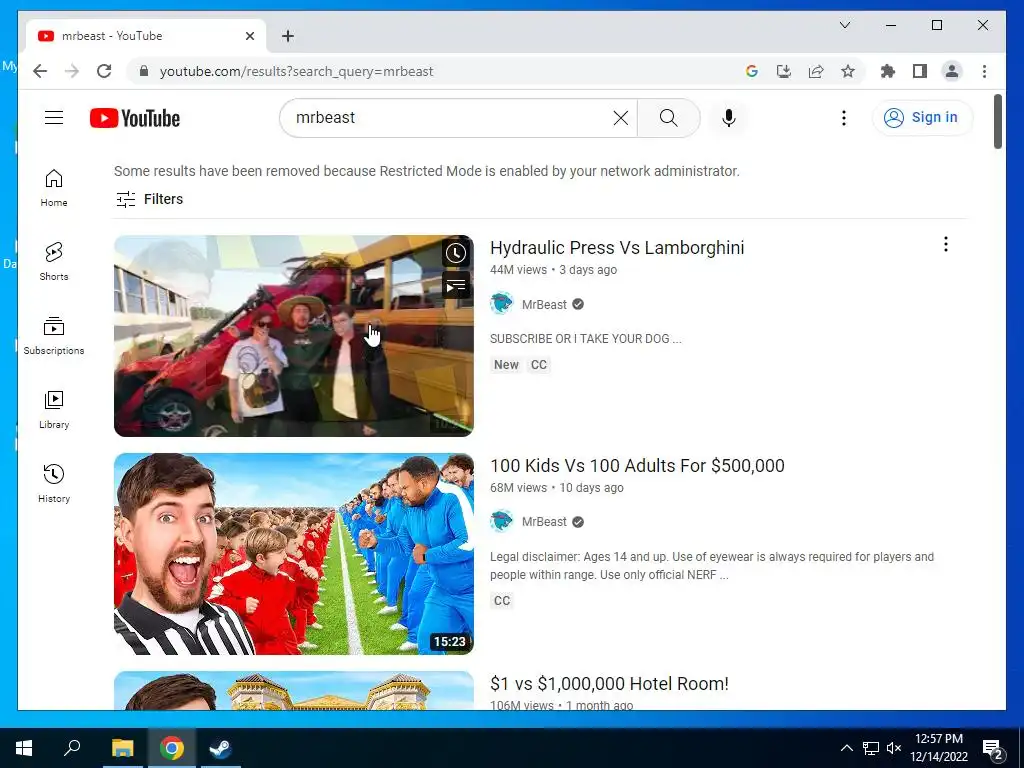Install app icon in address bar
Image resolution: width=1024 pixels, height=768 pixels.
(x=784, y=71)
